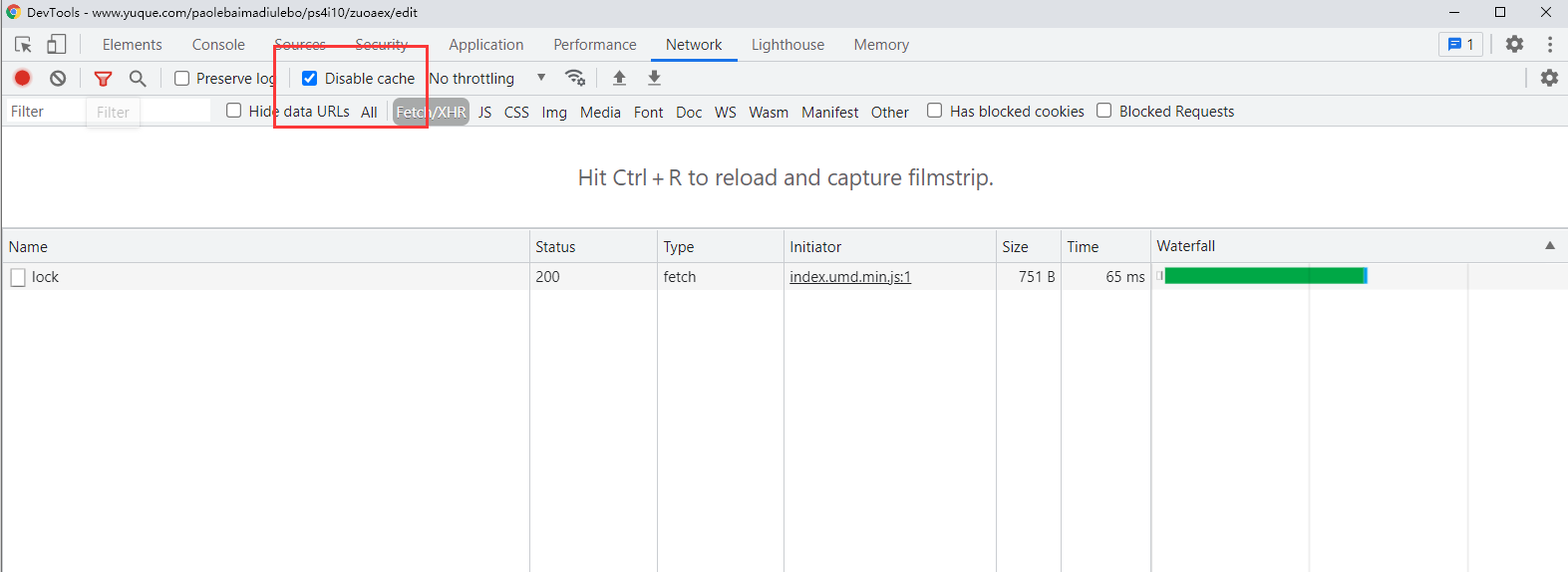Open Network panel settings gear

1549,78
